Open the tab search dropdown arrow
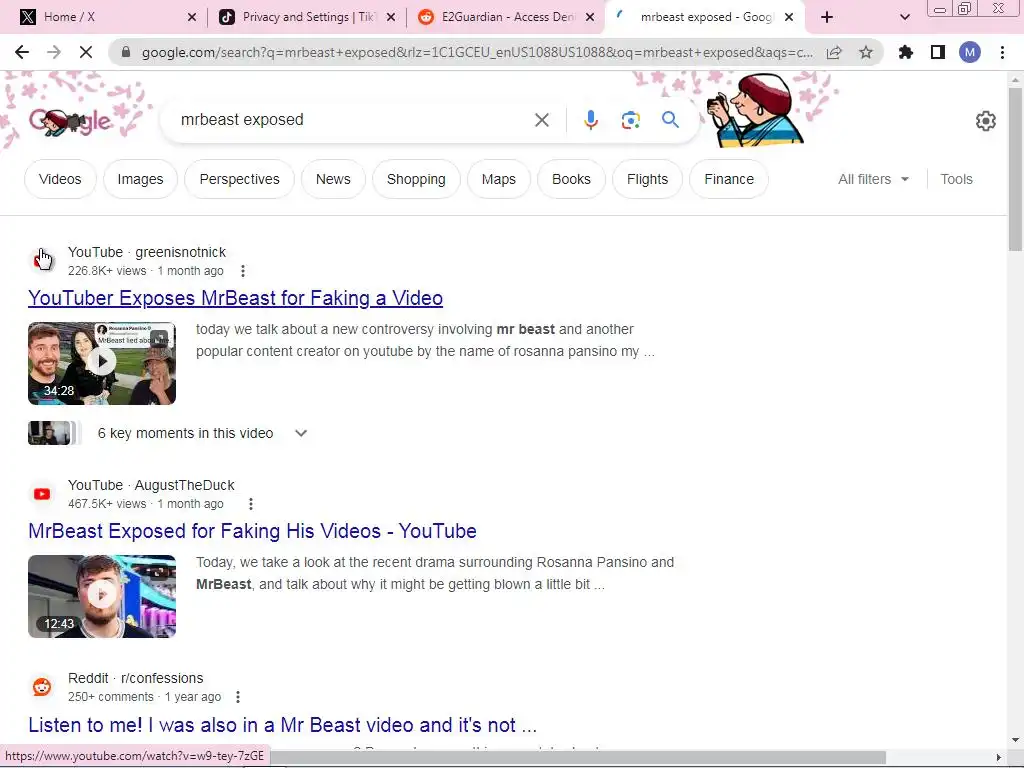Screen dimensions: 1024x768 (904, 17)
